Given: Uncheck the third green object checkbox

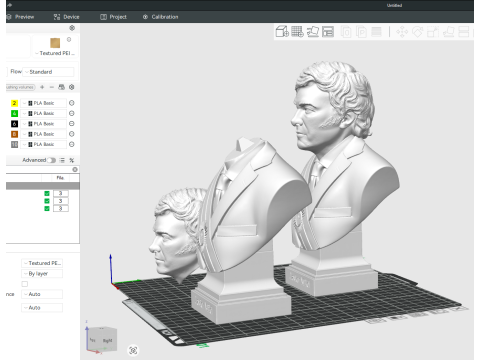Looking at the screenshot, I should (x=47, y=209).
